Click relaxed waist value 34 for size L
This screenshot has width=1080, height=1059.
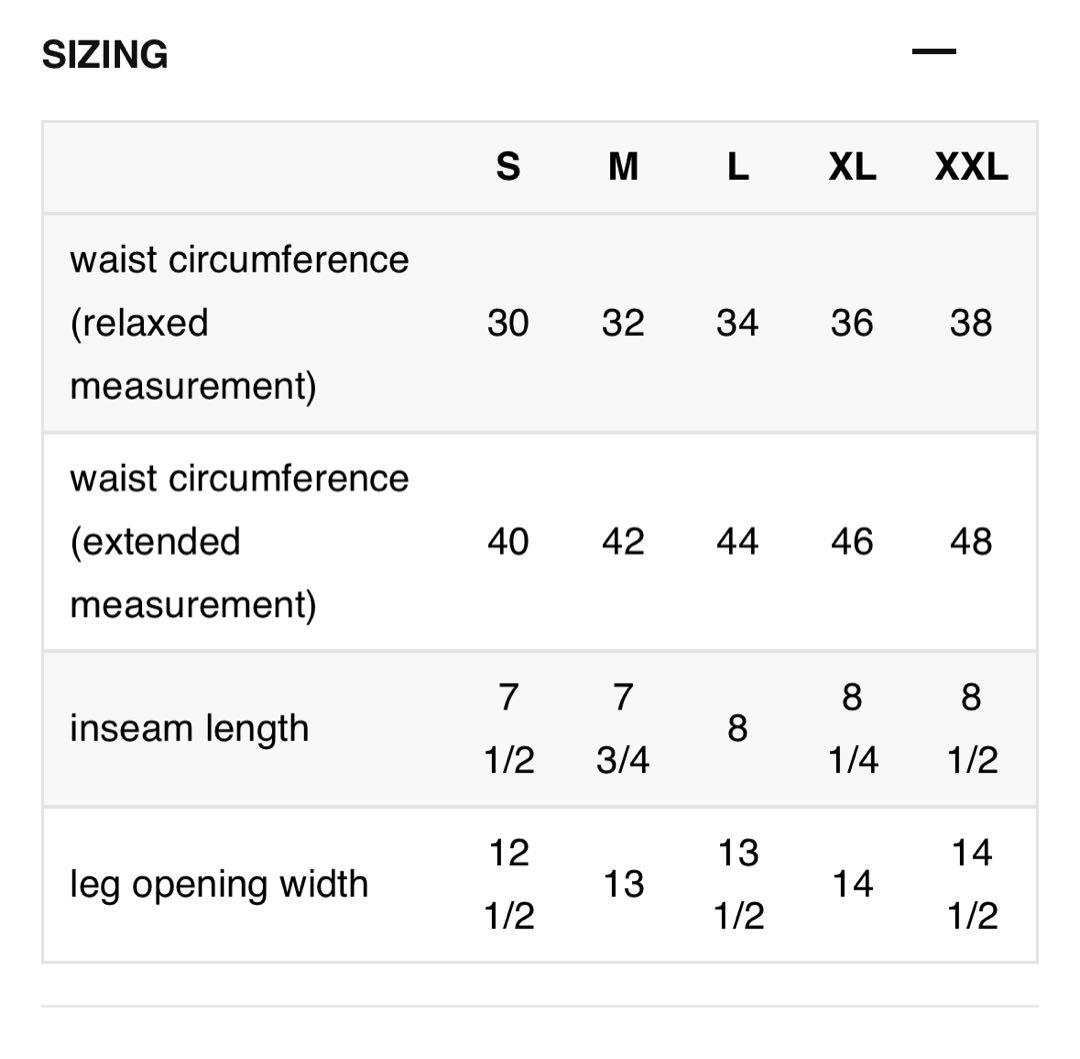click(737, 323)
